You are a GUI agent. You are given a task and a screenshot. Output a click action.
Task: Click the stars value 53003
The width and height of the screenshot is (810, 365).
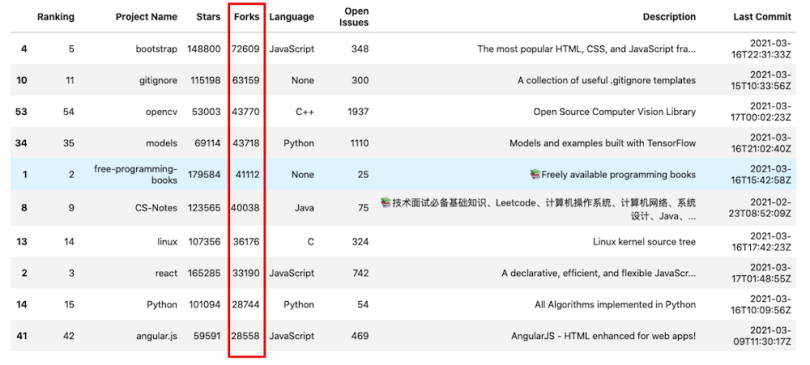click(x=206, y=112)
